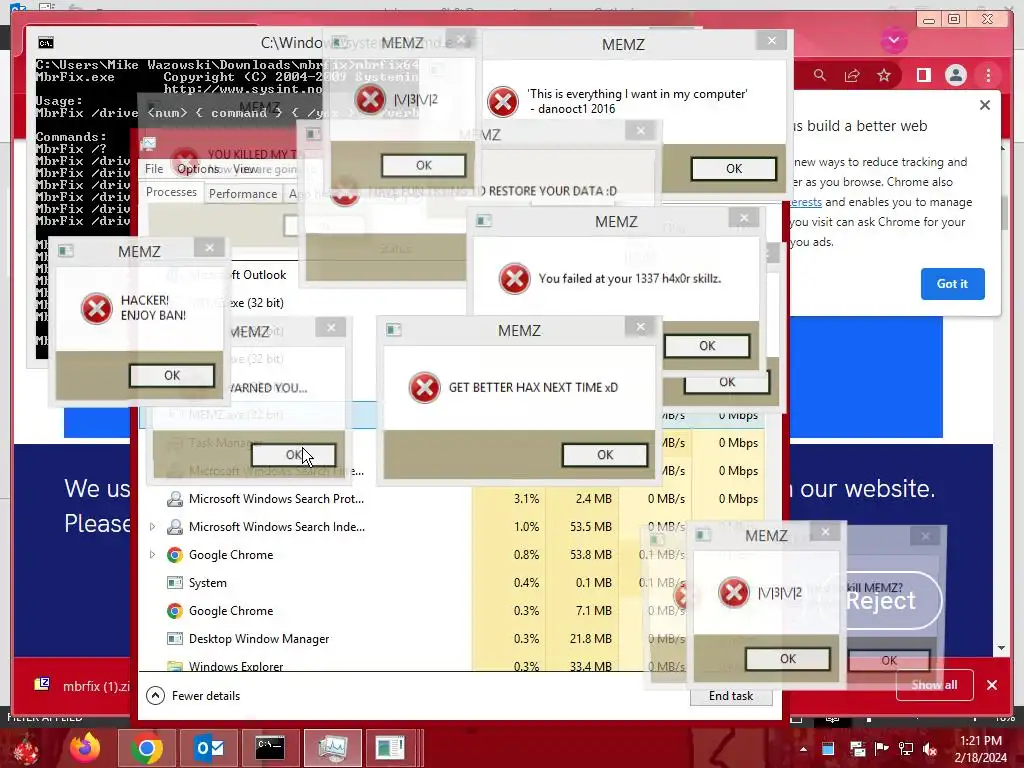Click title icon of '1337 h4x0r skillz' dialog
Image resolution: width=1024 pixels, height=768 pixels.
[x=483, y=221]
